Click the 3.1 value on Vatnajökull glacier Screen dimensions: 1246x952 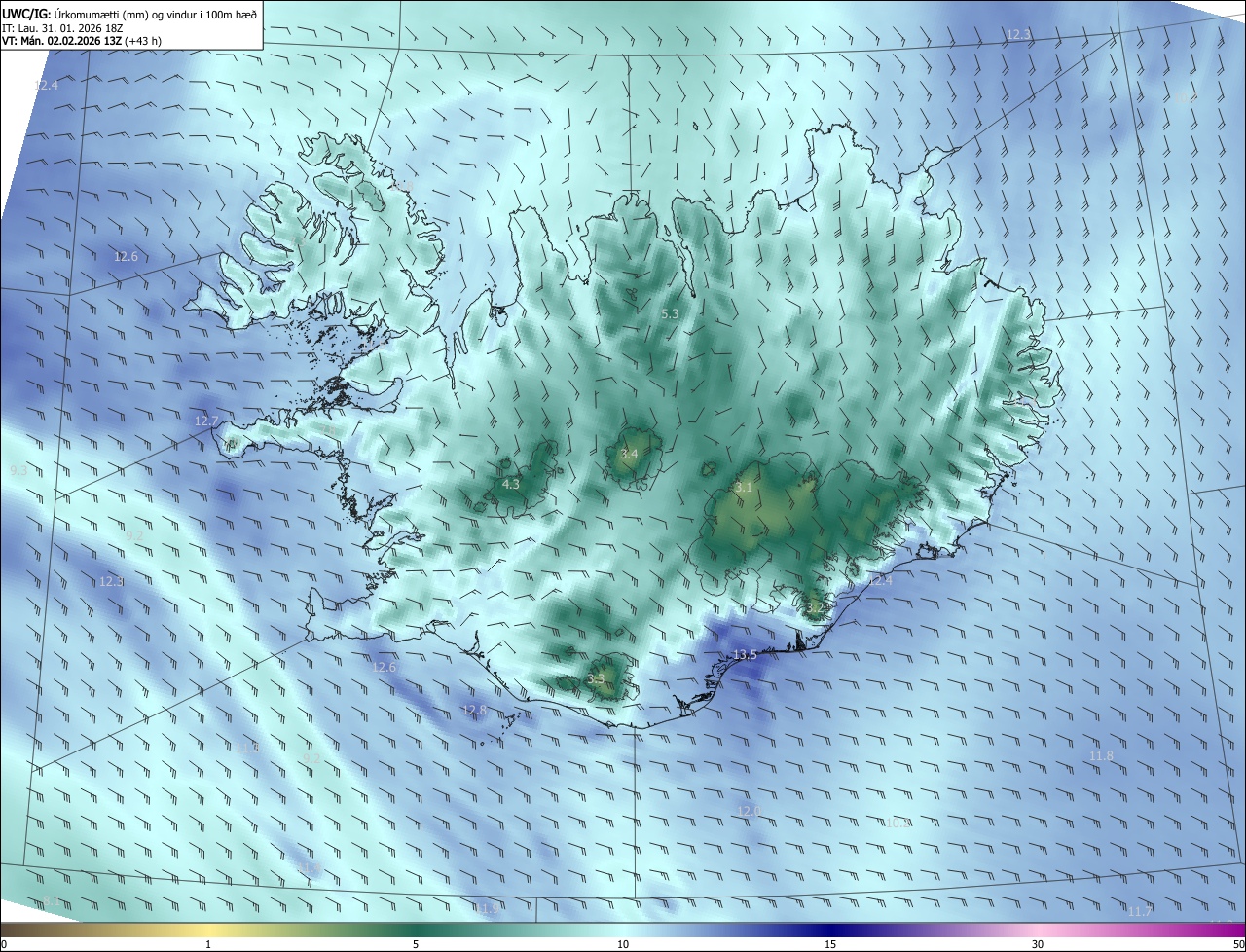click(743, 487)
